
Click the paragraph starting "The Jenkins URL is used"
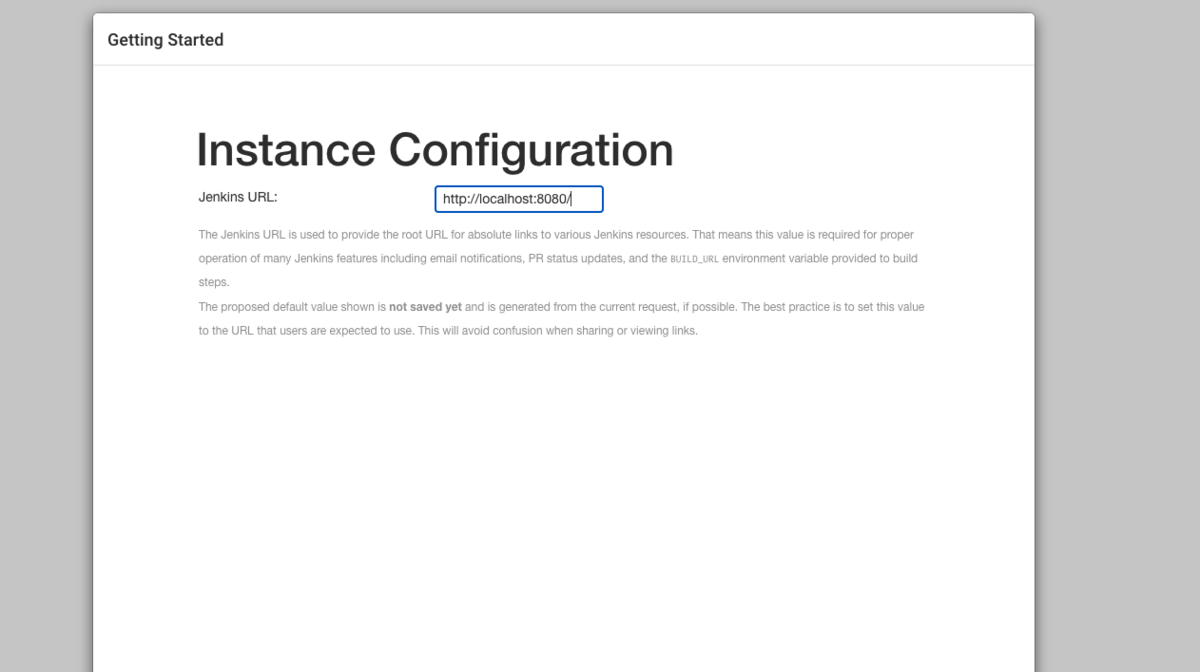558,258
